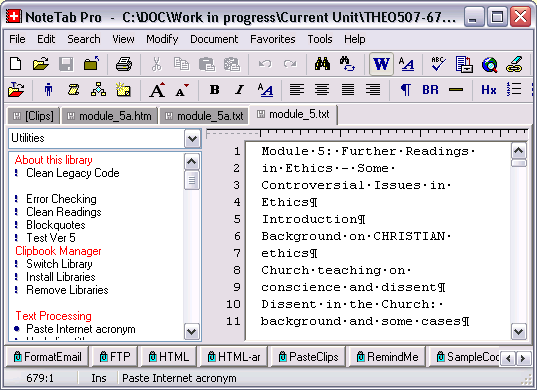537x390 pixels.
Task: Insert horizontal rule line icon
Action: pyautogui.click(x=456, y=90)
